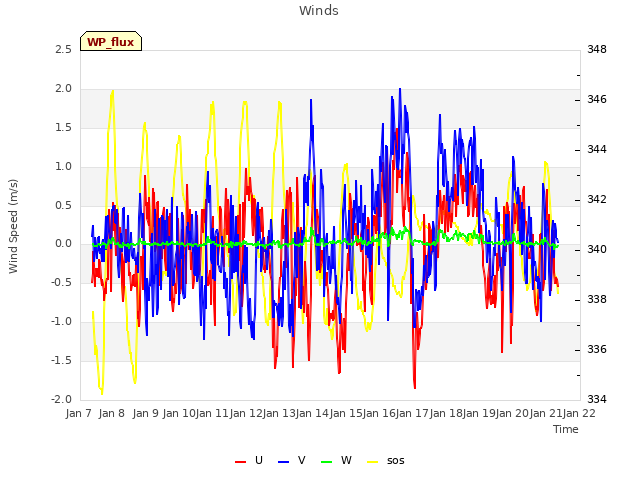
Task: Click the 340 right axis value
Action: point(597,249)
